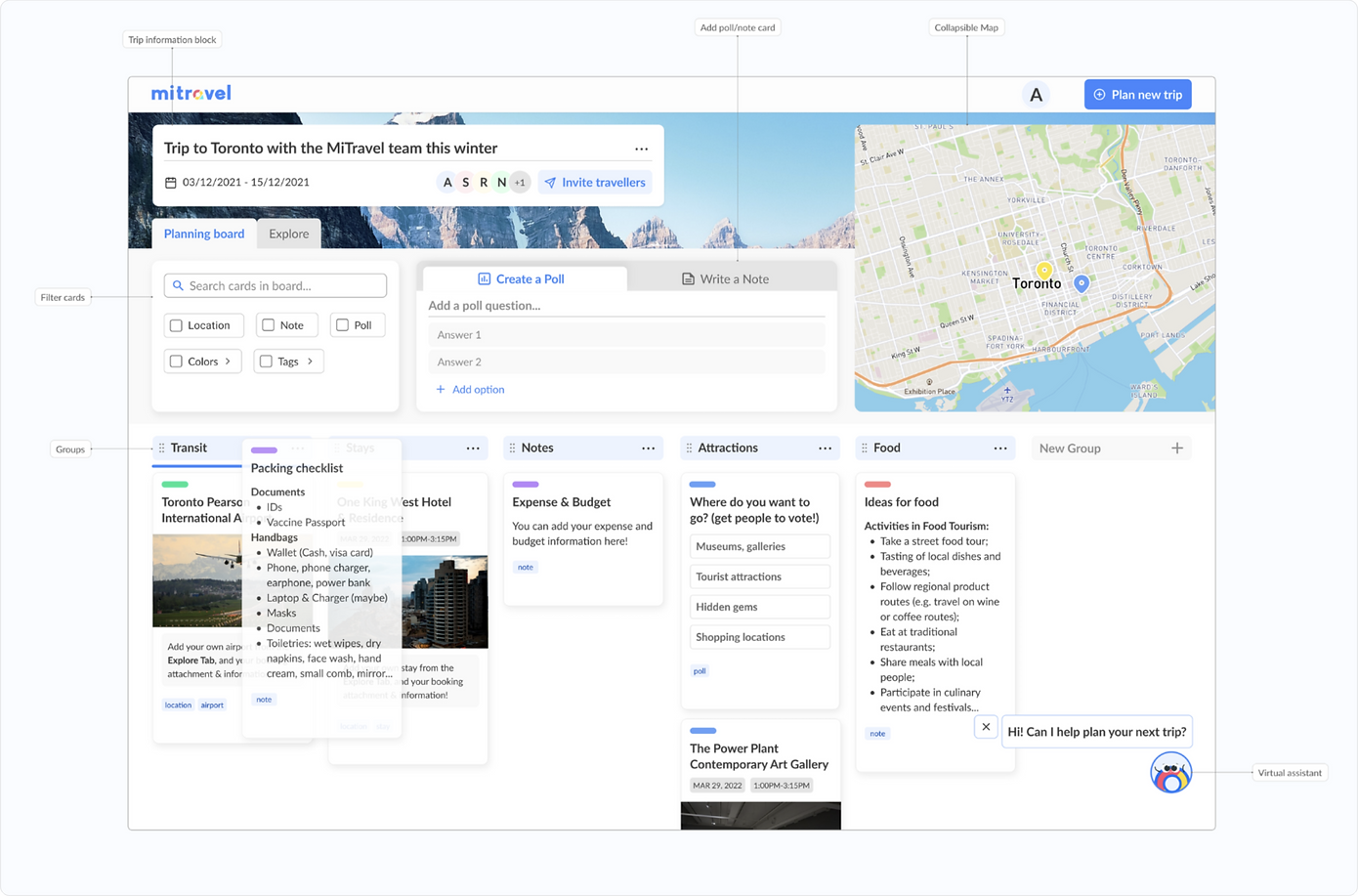Vote for Shopping locations option
Image resolution: width=1358 pixels, height=896 pixels.
click(x=760, y=638)
